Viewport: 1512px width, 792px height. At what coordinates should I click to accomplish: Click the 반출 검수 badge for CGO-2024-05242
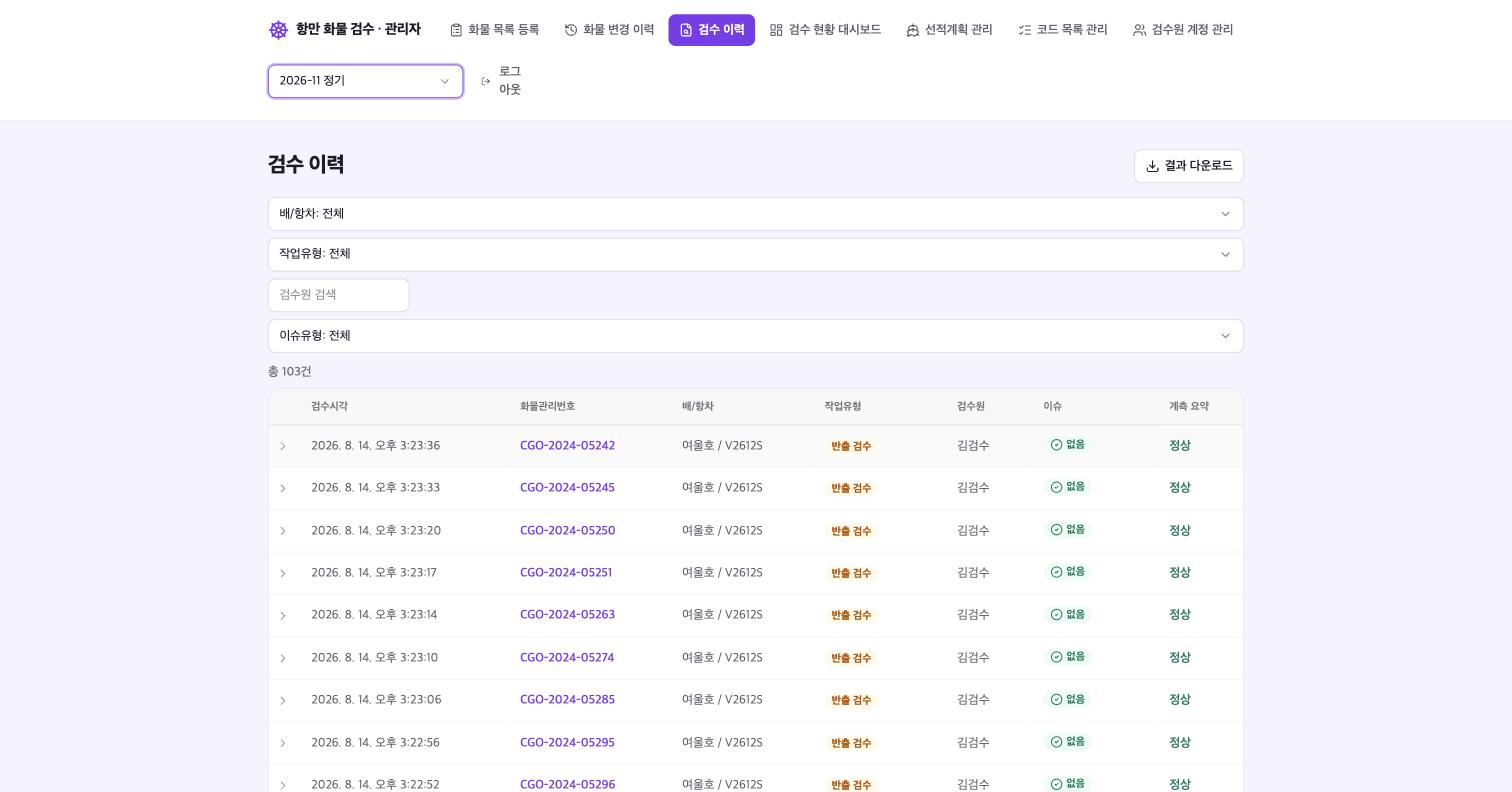(x=851, y=446)
